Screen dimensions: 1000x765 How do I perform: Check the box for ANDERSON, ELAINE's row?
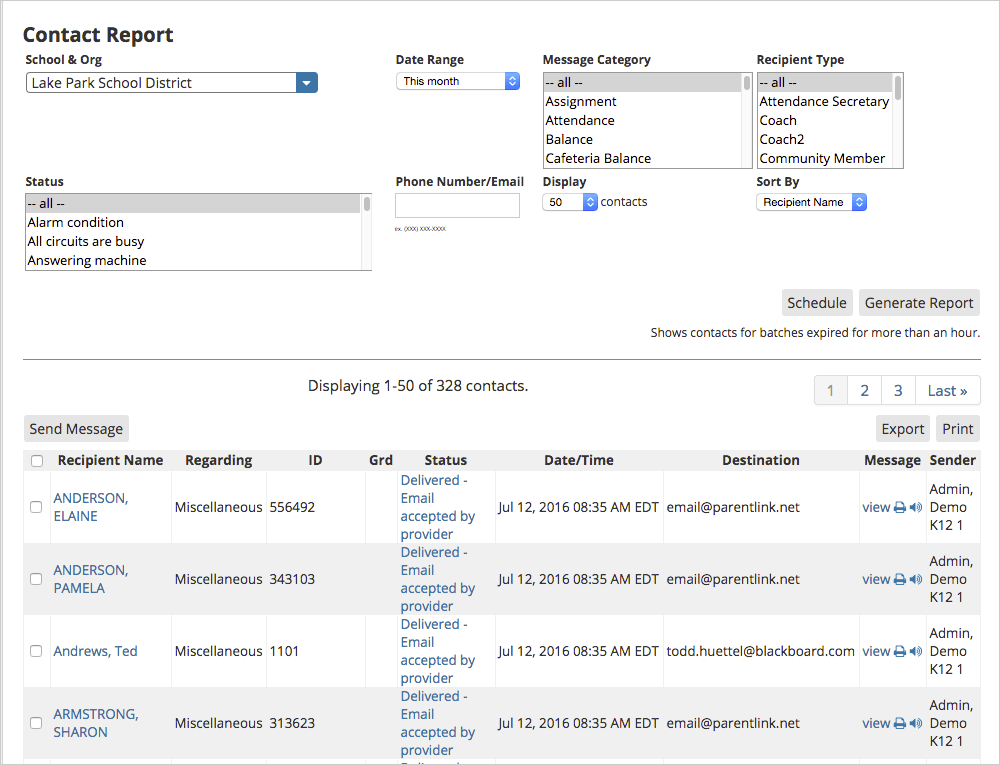36,507
